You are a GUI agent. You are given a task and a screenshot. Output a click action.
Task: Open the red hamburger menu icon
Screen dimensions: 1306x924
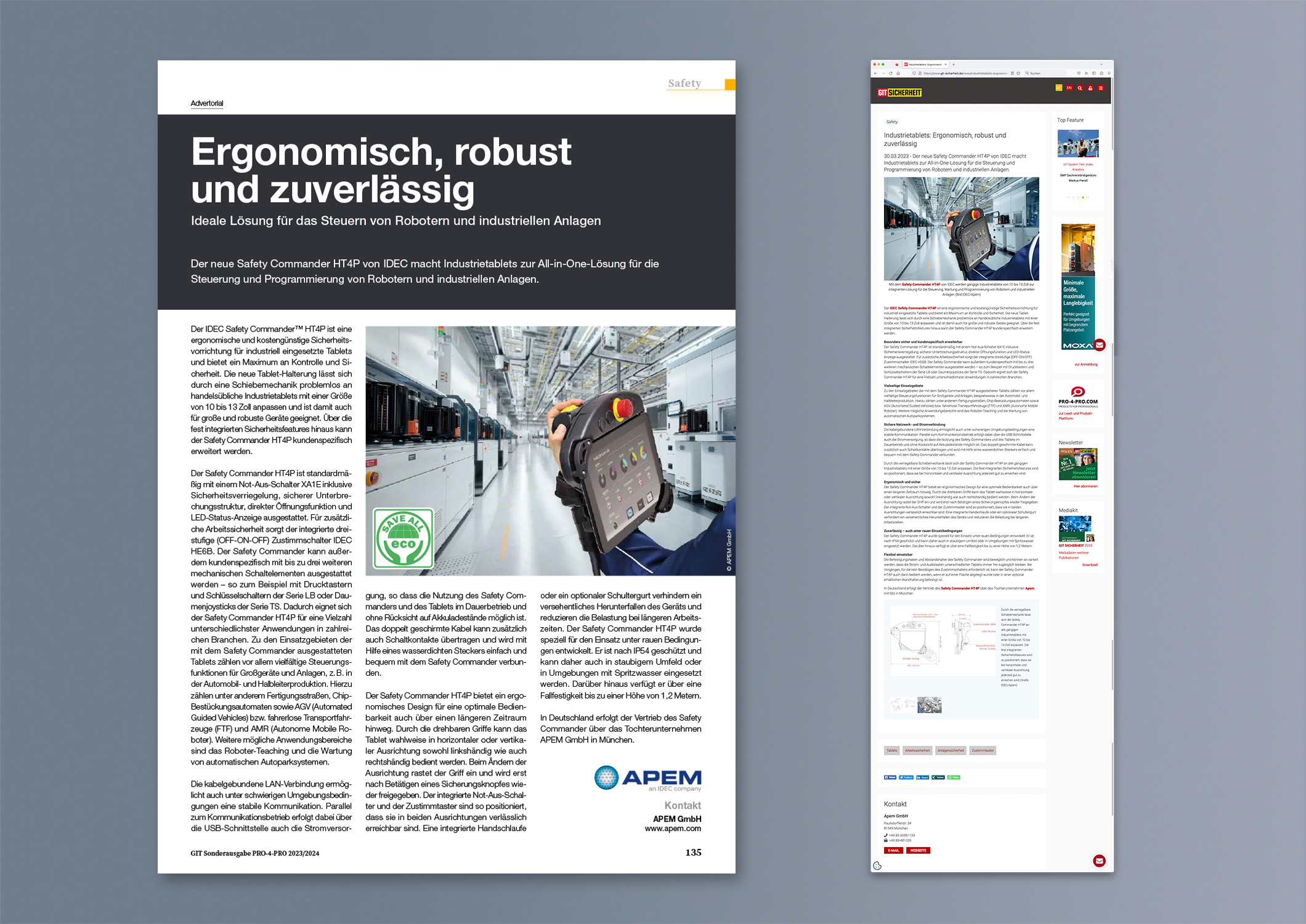click(x=1101, y=88)
